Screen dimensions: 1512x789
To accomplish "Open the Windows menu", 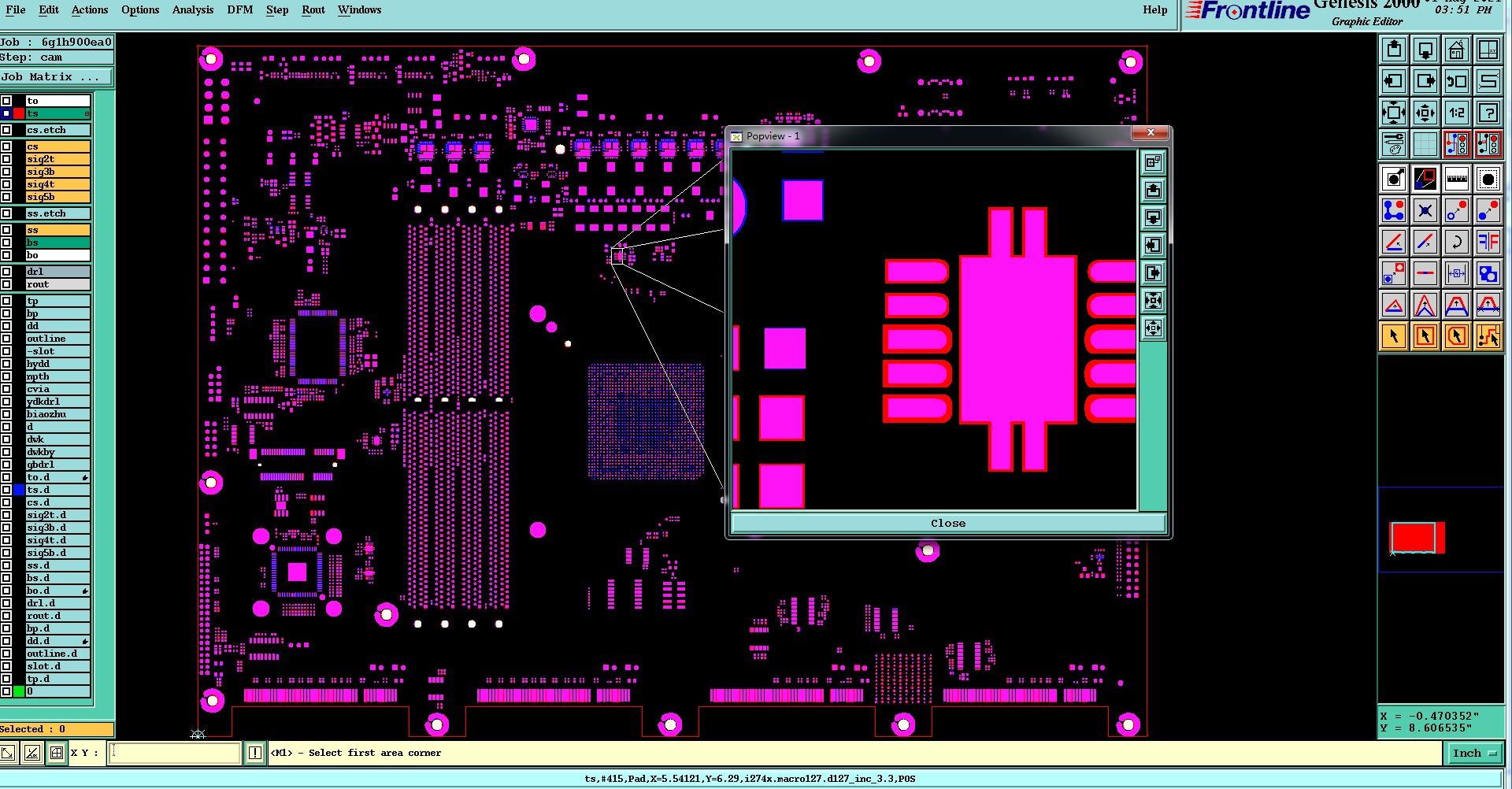I will 360,9.
